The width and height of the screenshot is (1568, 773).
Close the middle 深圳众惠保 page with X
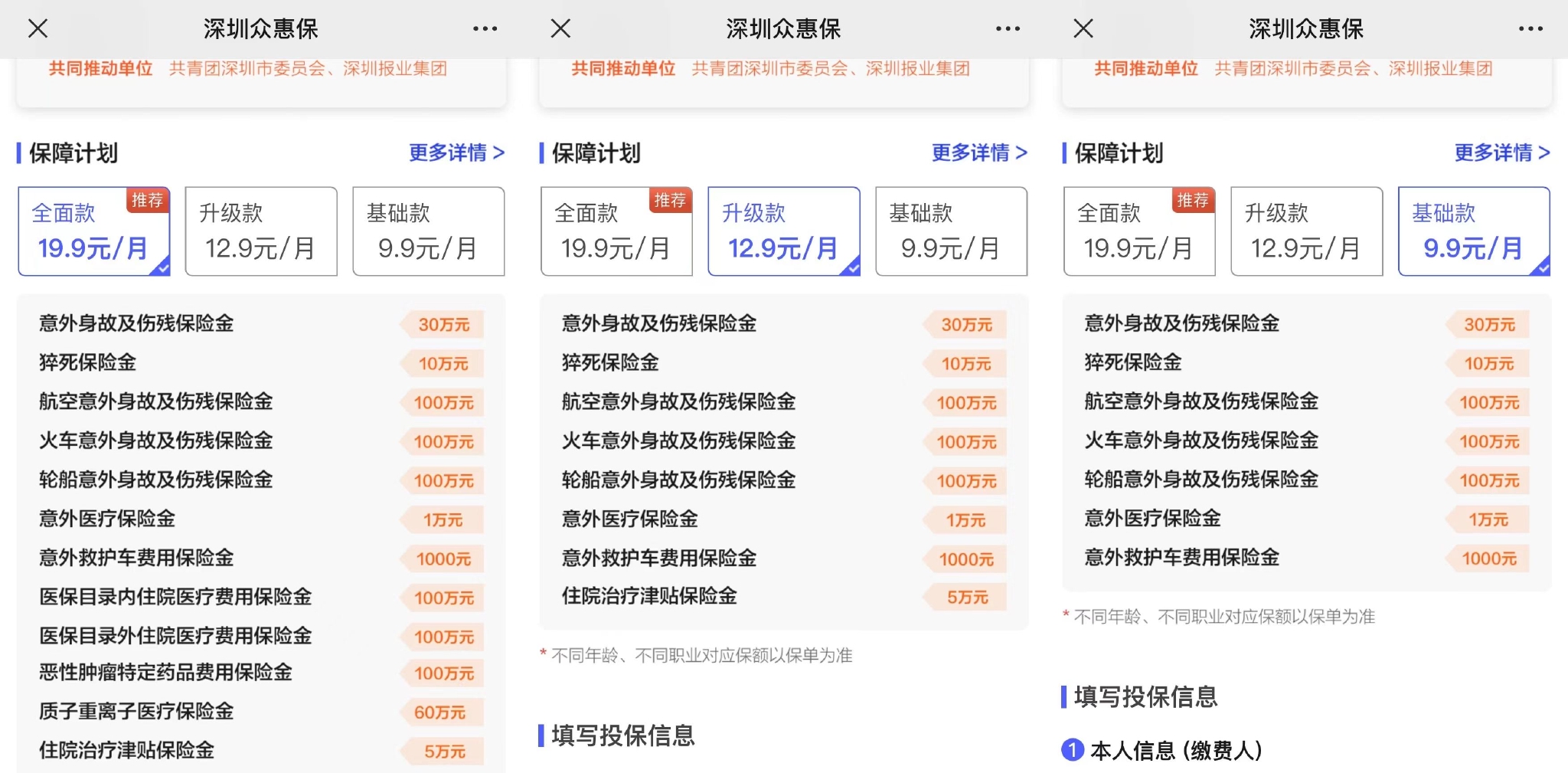coord(560,29)
